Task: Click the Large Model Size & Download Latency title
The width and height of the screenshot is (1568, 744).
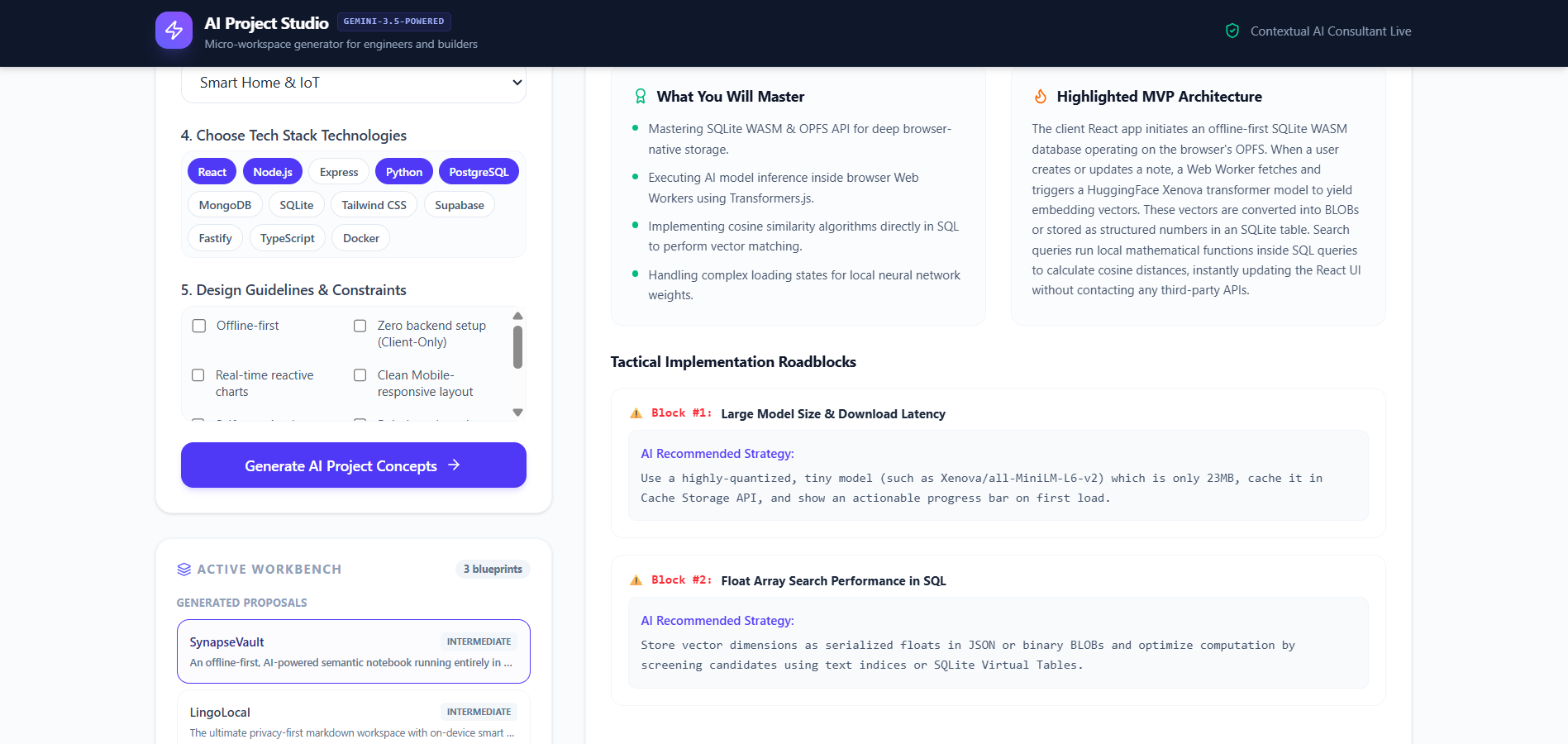Action: [833, 414]
